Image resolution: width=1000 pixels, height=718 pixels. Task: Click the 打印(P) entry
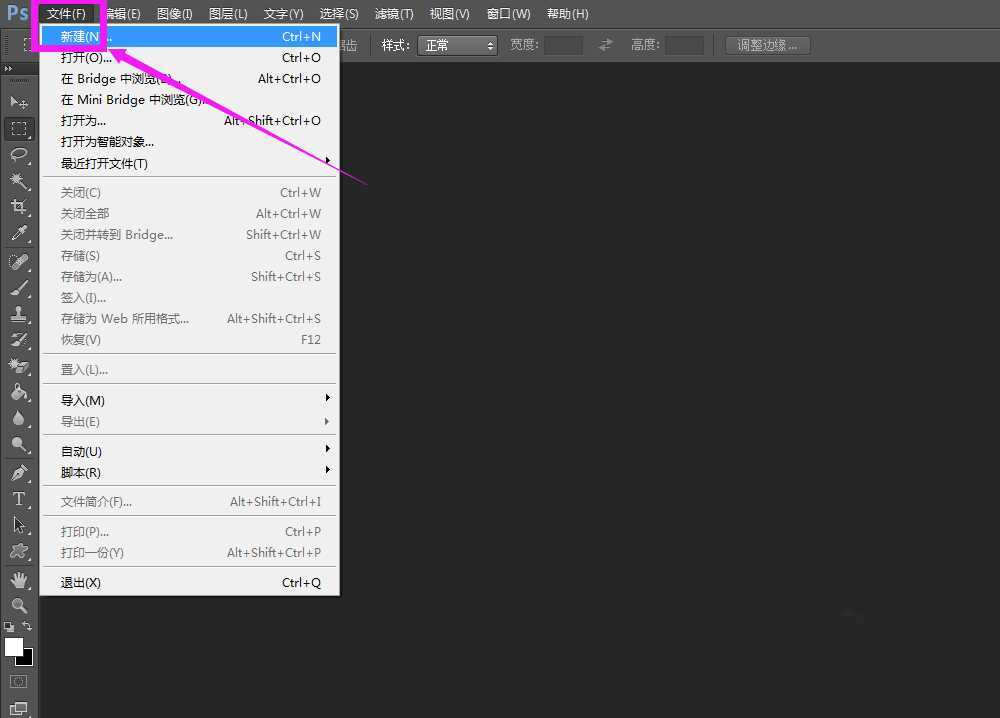(189, 532)
